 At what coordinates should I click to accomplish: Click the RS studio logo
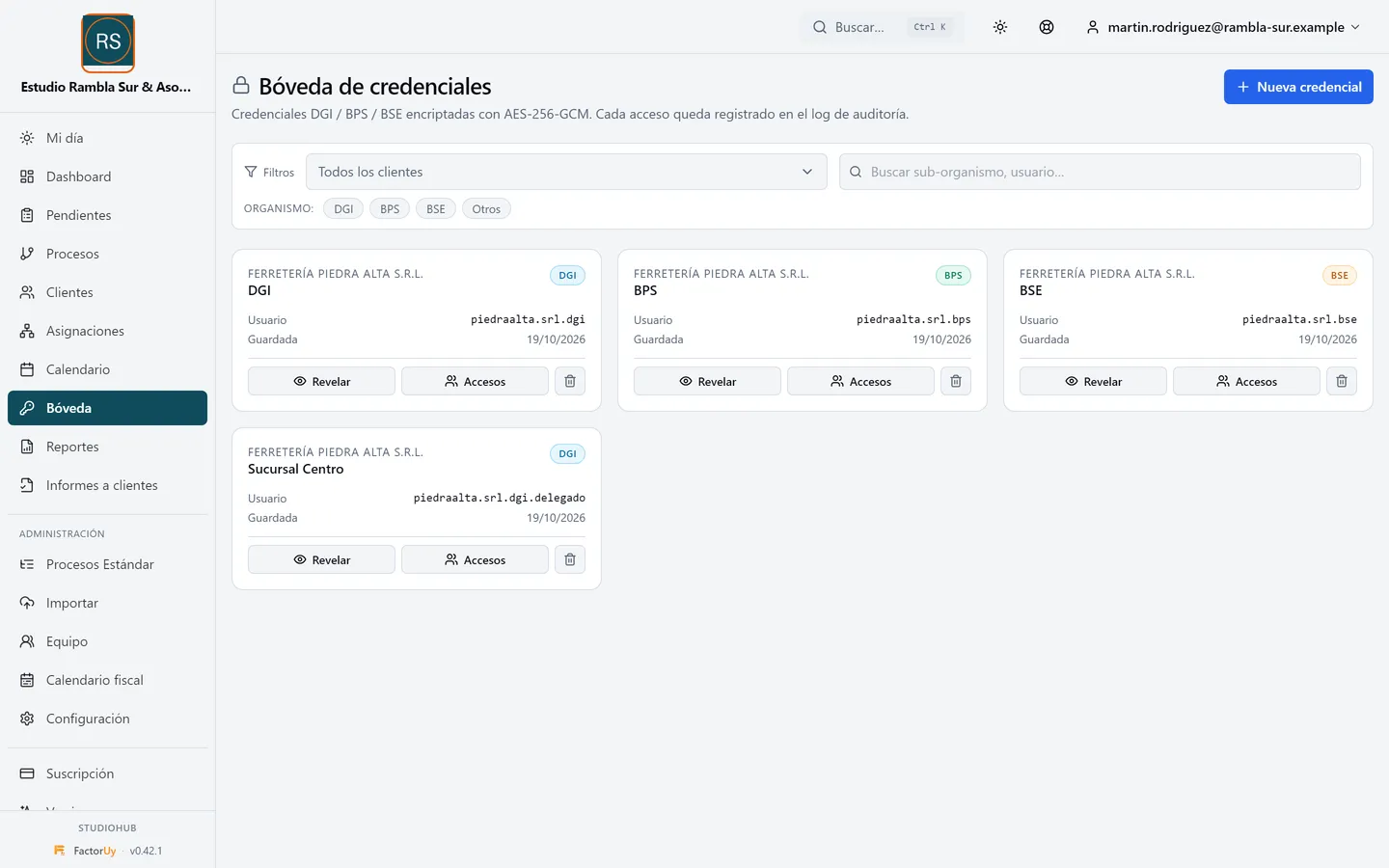tap(108, 42)
